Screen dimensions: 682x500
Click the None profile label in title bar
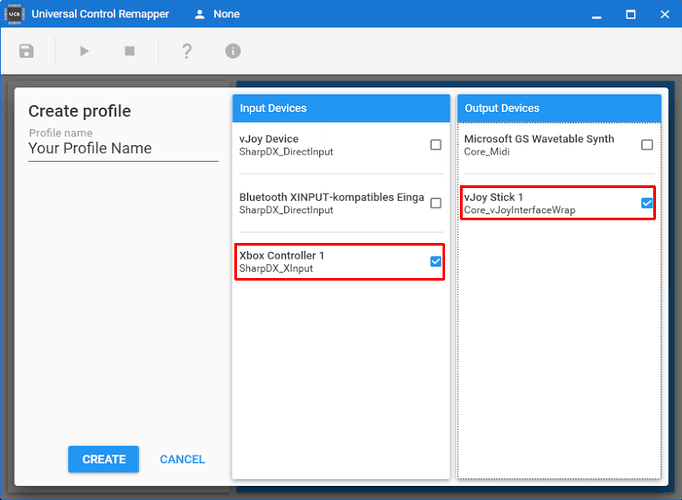pos(226,14)
